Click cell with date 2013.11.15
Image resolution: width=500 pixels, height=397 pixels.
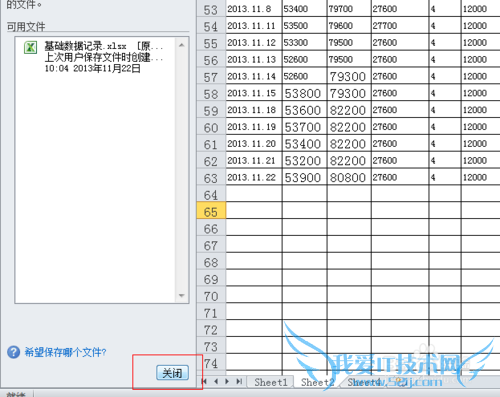[254, 93]
